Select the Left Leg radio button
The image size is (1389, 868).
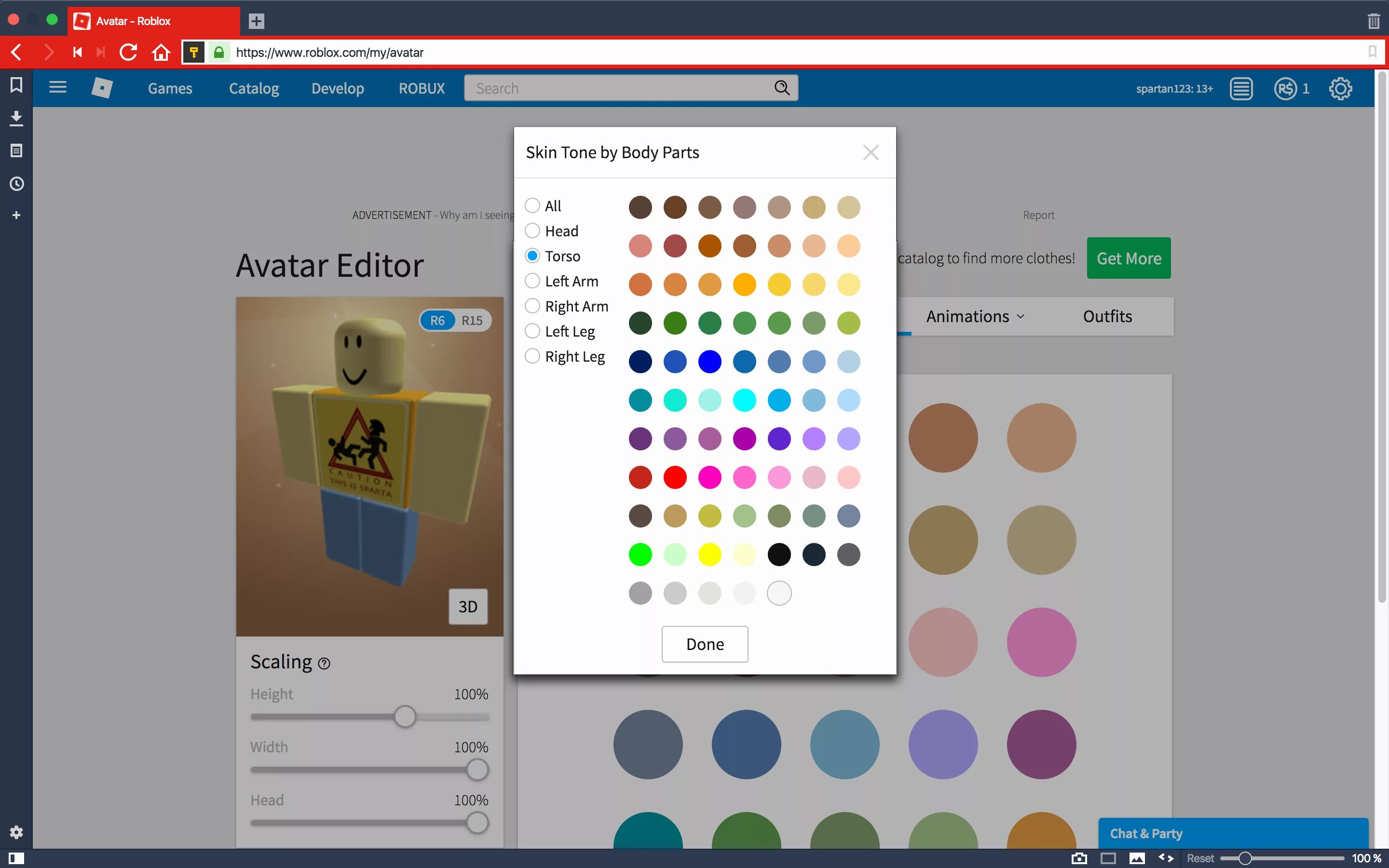532,331
